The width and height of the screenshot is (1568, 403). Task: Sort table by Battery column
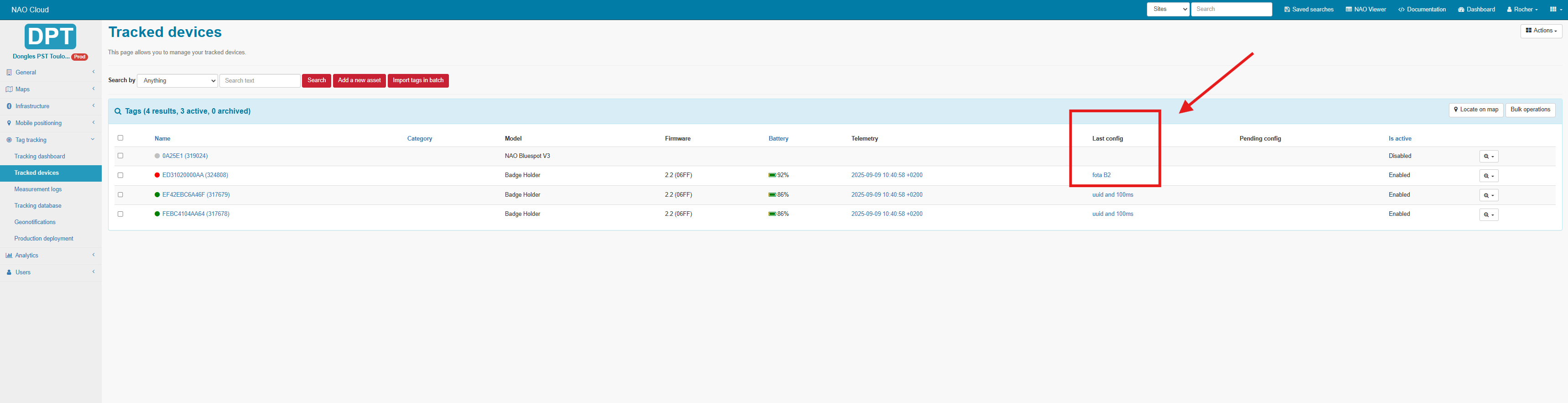coord(778,139)
